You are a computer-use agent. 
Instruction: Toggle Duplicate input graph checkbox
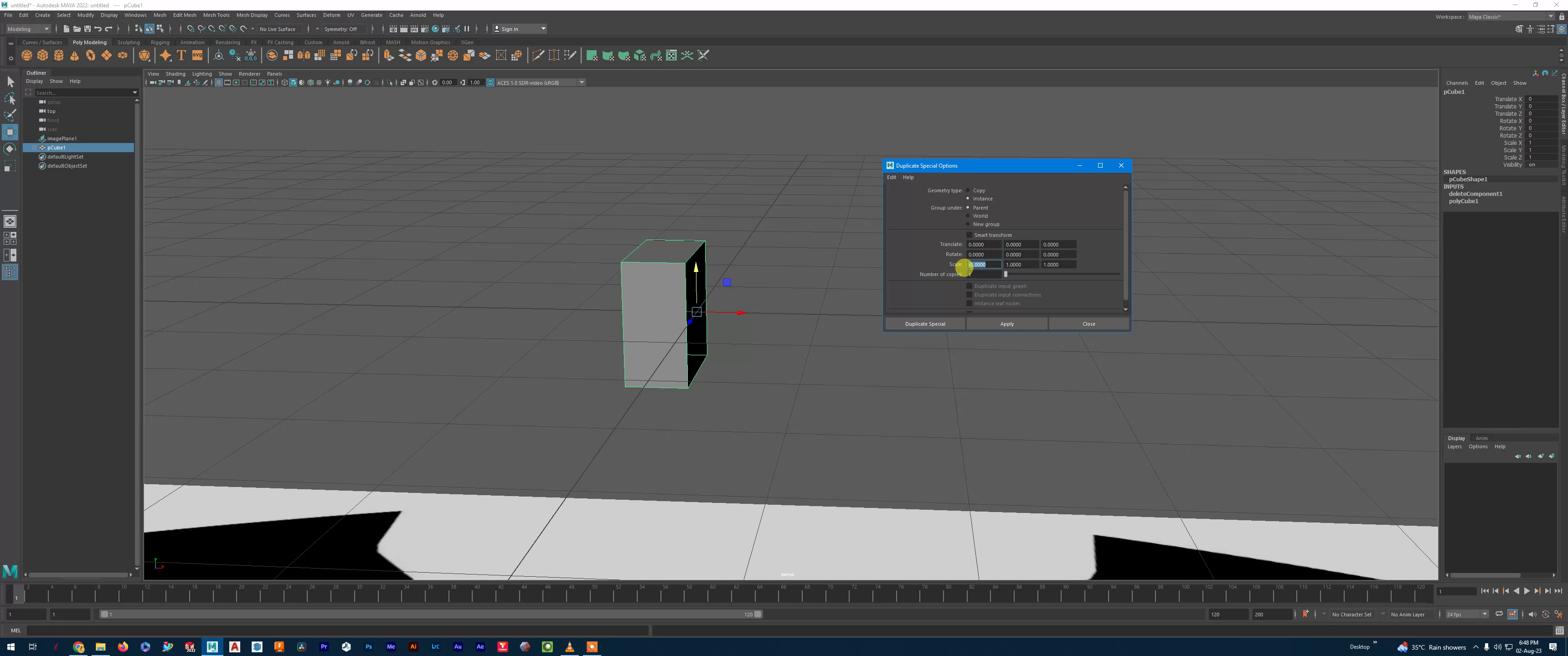(969, 286)
